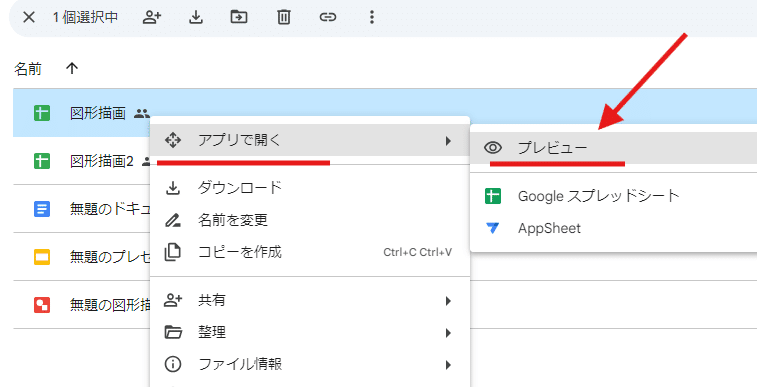Expand the ファイル情報 submenu

coord(310,364)
